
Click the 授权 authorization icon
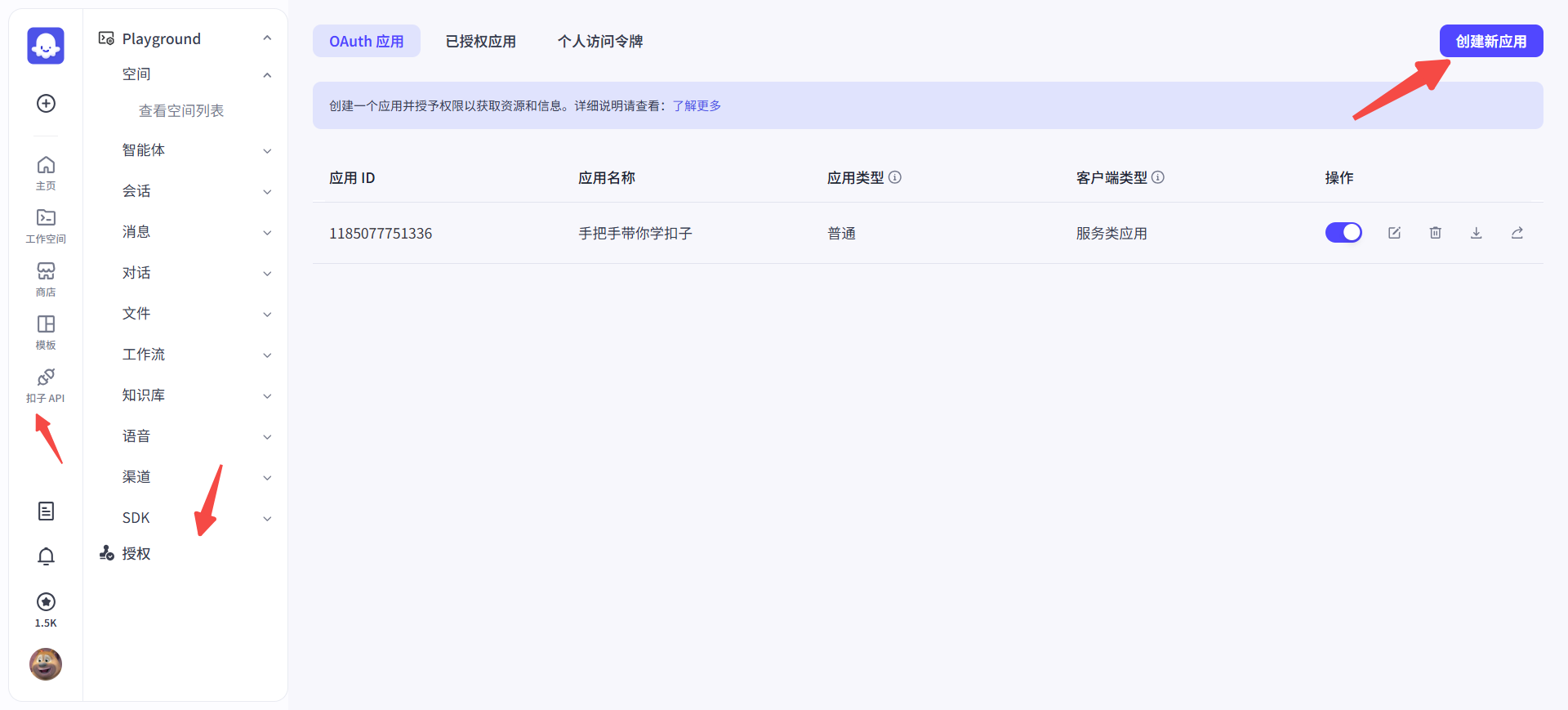tap(106, 553)
